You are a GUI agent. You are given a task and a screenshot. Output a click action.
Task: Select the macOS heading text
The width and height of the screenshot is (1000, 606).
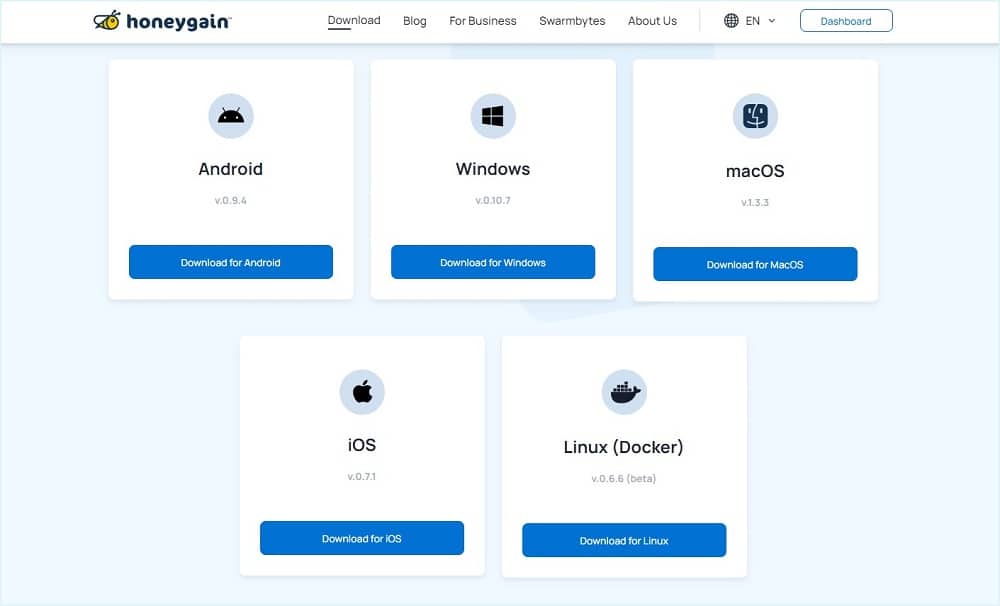pos(755,171)
